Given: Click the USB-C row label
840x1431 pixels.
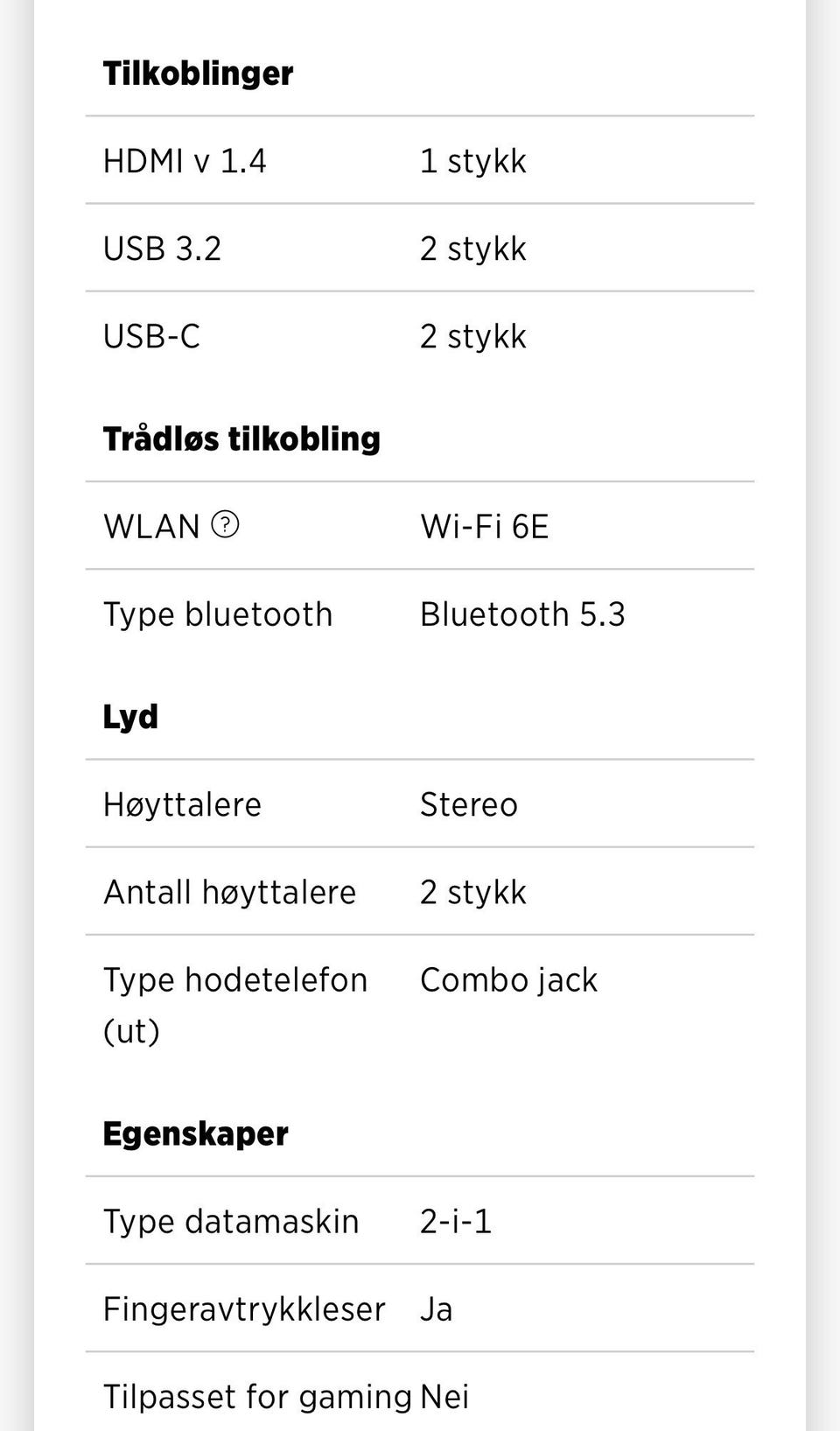Looking at the screenshot, I should (x=151, y=336).
